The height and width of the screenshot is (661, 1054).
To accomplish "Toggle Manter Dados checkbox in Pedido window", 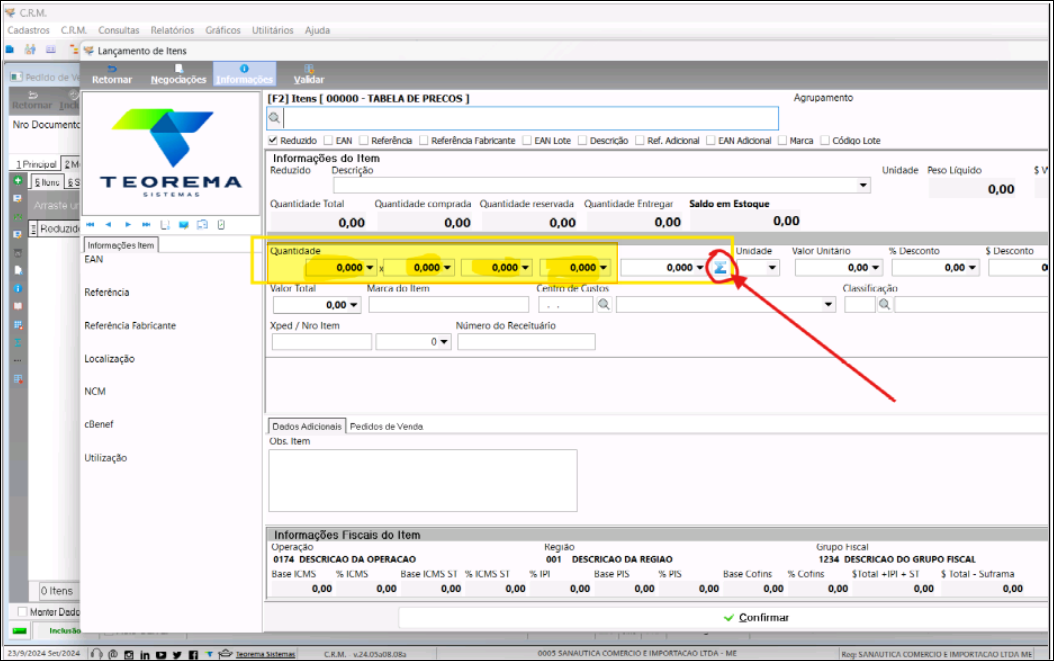I will click(x=22, y=612).
